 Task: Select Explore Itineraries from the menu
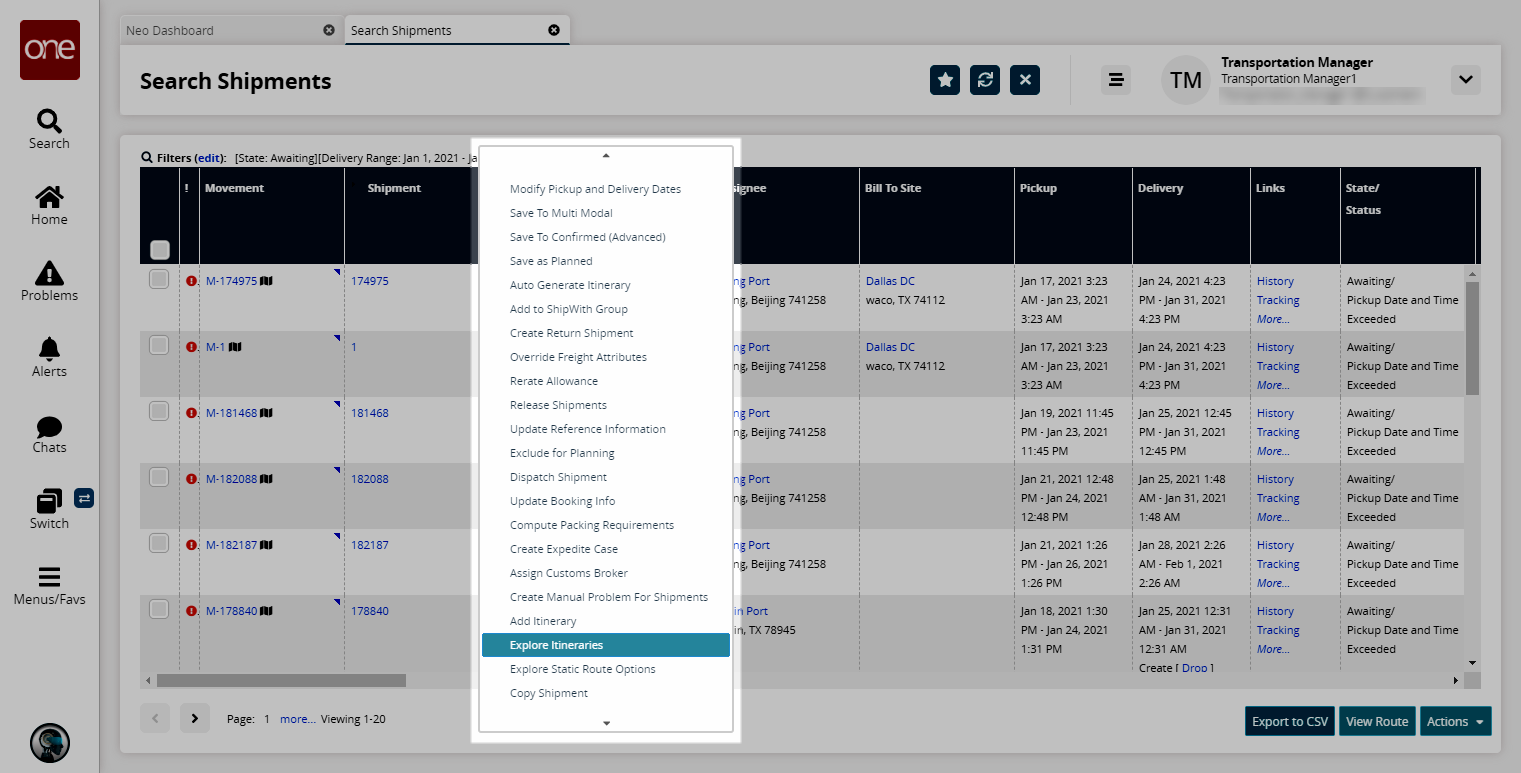[x=556, y=645]
